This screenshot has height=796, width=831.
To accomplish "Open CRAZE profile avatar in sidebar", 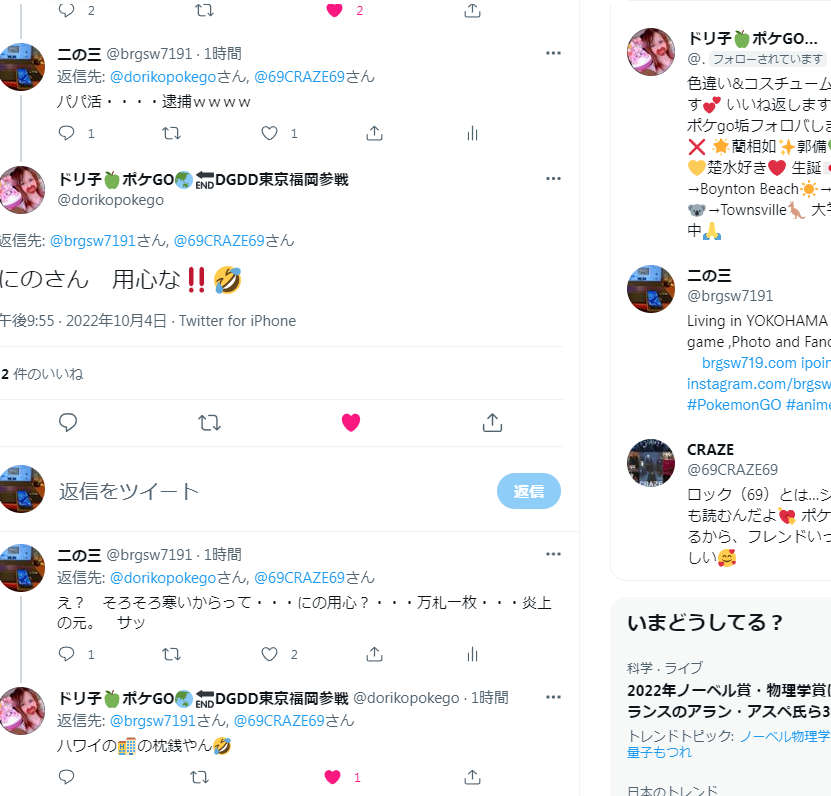I will pyautogui.click(x=651, y=463).
